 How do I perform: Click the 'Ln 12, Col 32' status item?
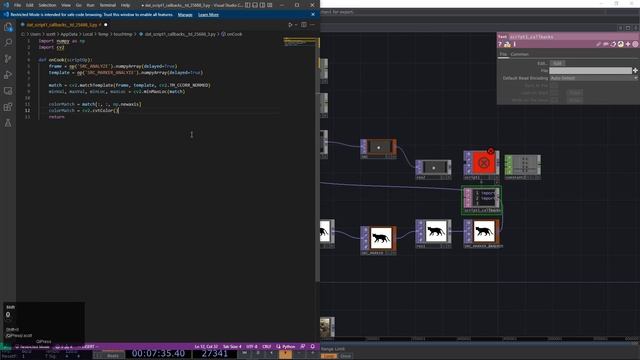pos(206,347)
